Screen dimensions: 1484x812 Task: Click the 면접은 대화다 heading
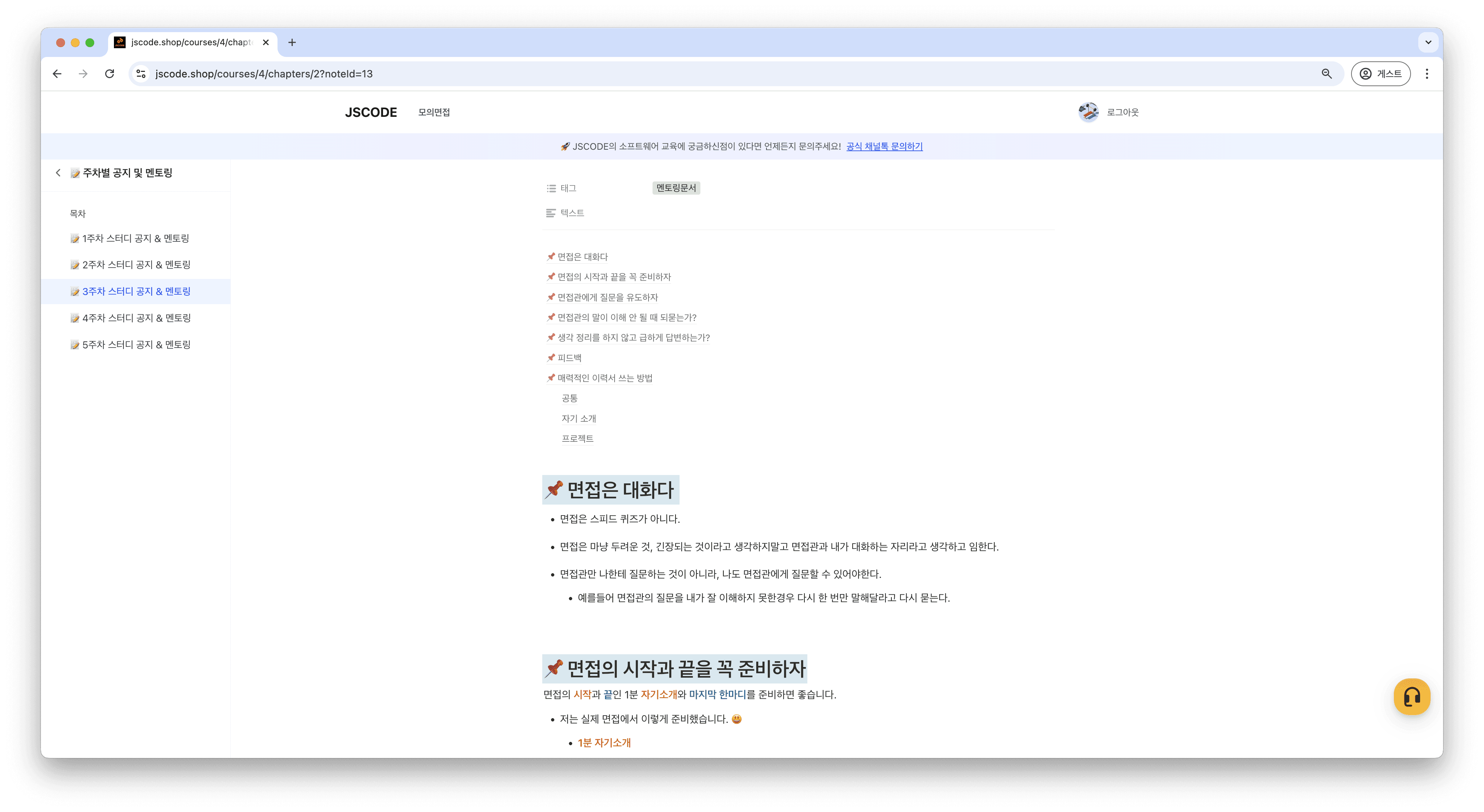(x=611, y=490)
